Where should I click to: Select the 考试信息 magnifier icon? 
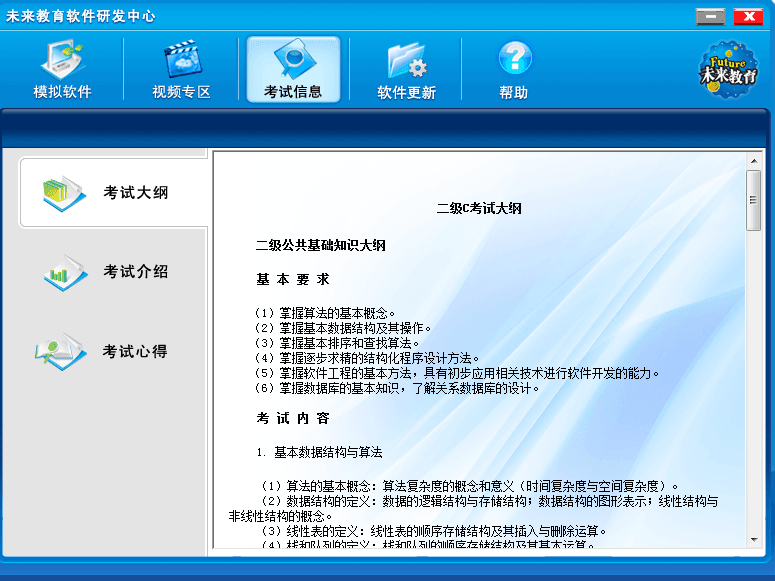coord(293,59)
